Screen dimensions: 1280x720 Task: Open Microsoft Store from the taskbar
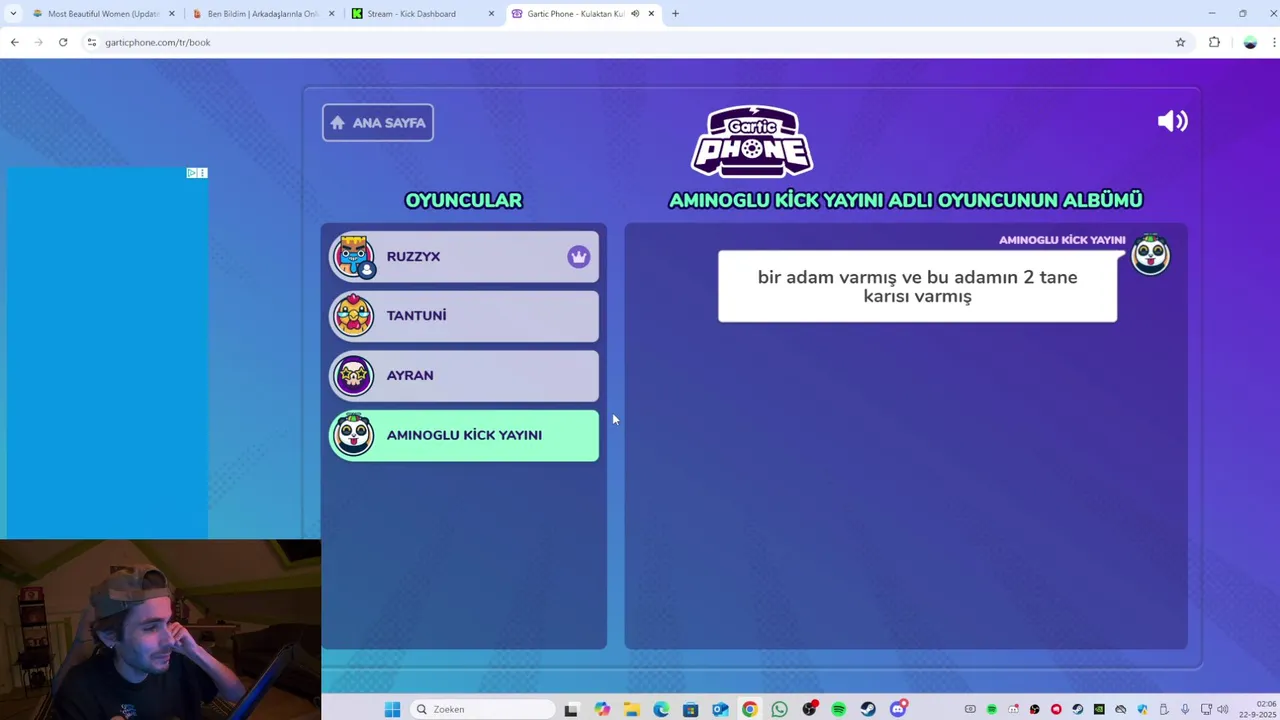tap(690, 710)
